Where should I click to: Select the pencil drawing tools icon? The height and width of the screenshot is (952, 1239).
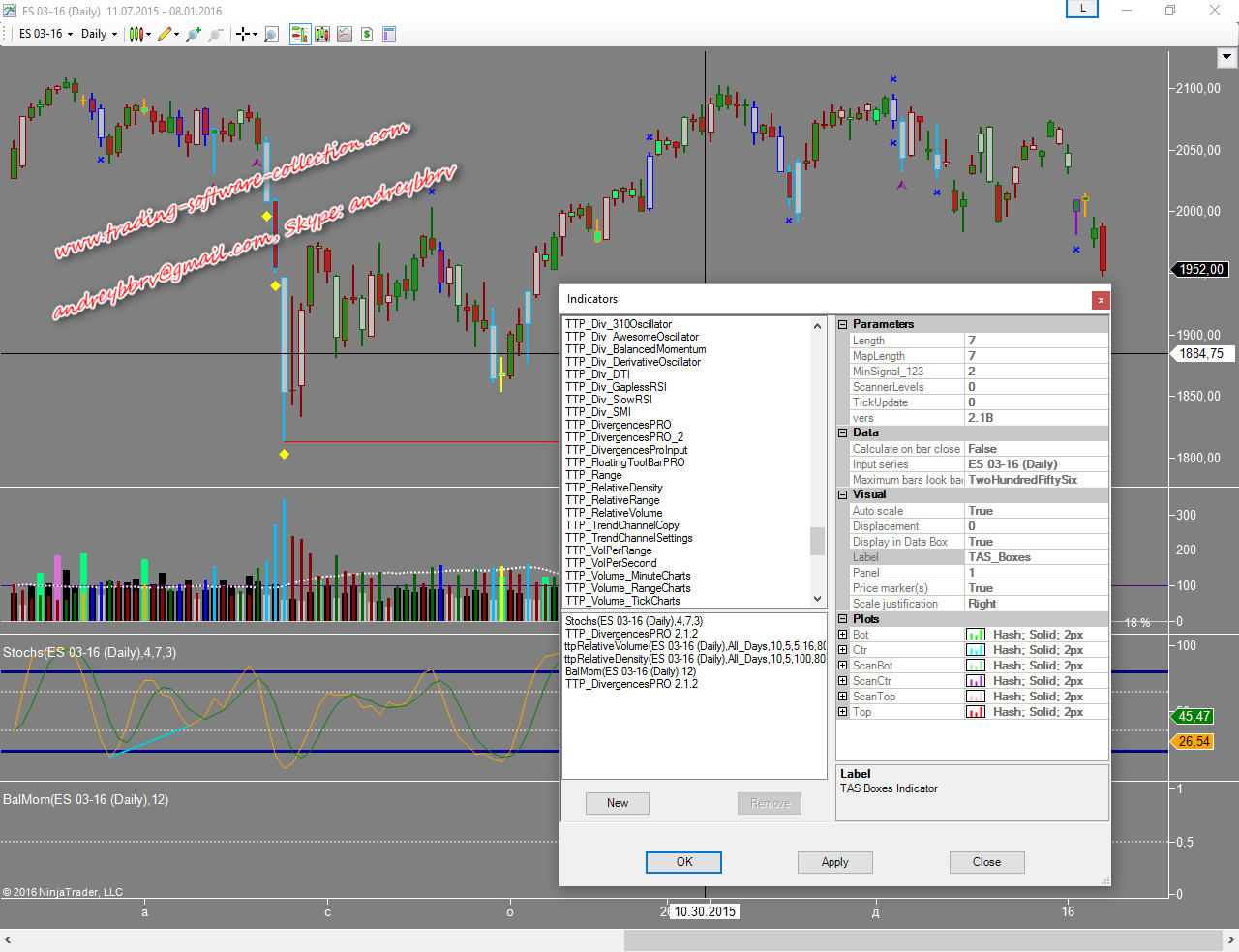pyautogui.click(x=166, y=34)
